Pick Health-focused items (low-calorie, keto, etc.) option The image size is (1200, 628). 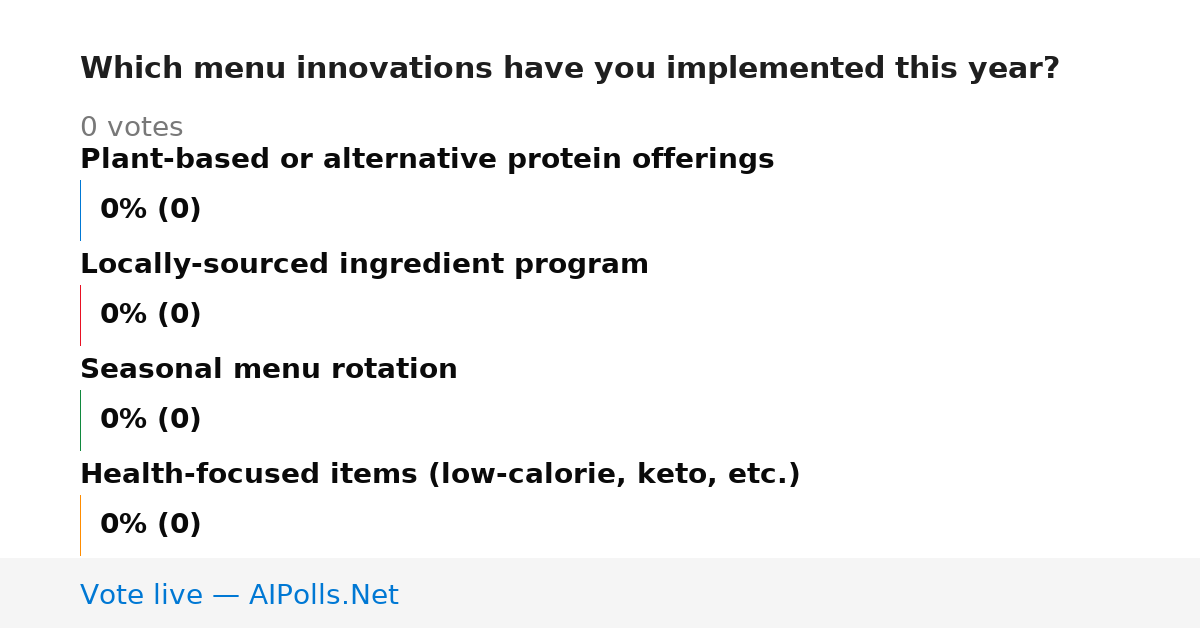pos(440,474)
